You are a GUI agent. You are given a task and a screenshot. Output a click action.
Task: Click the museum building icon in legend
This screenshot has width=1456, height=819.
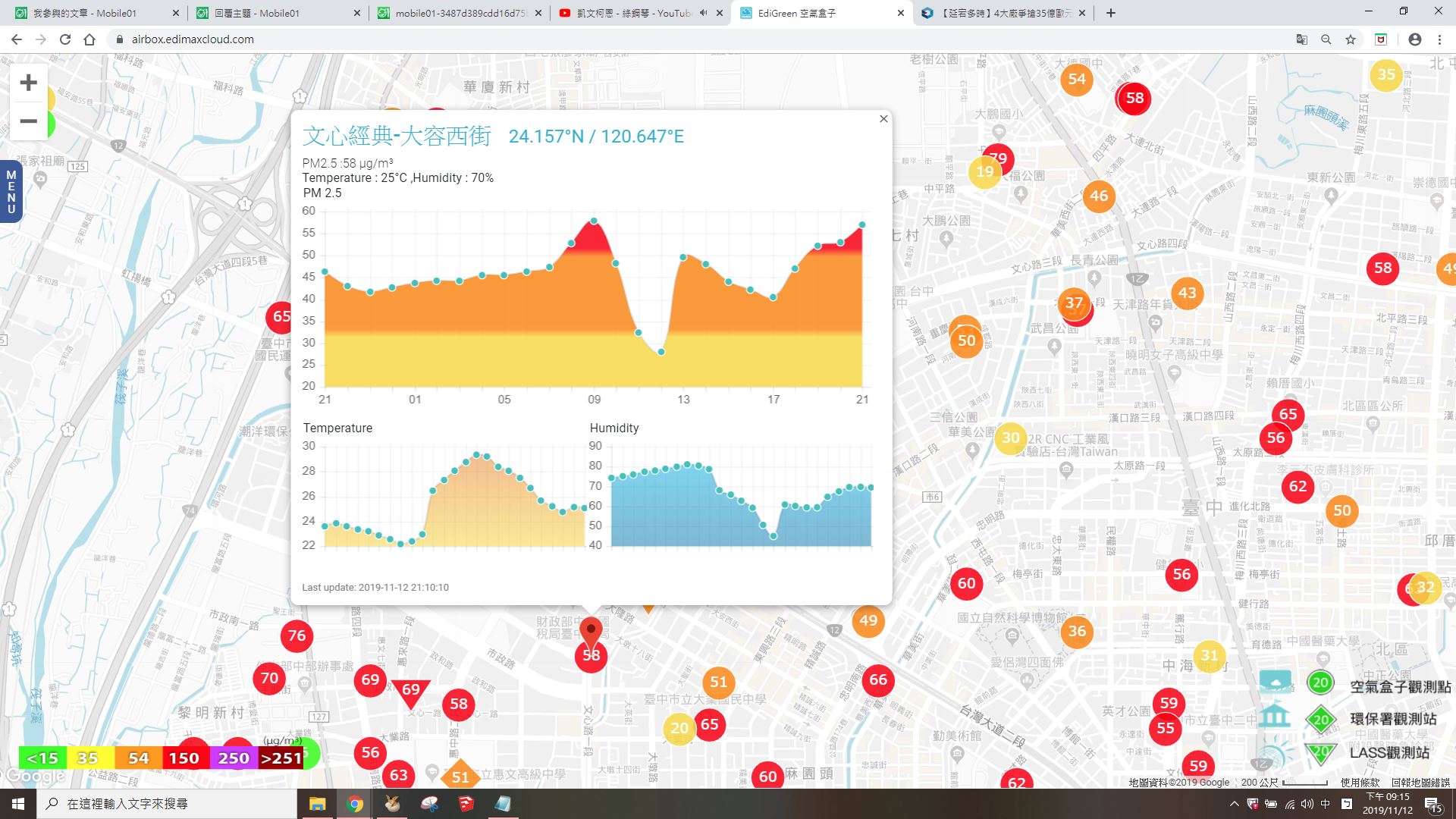pos(1274,715)
